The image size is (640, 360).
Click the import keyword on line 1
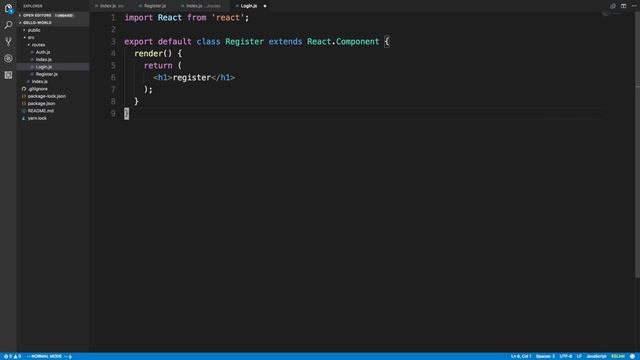coord(138,18)
